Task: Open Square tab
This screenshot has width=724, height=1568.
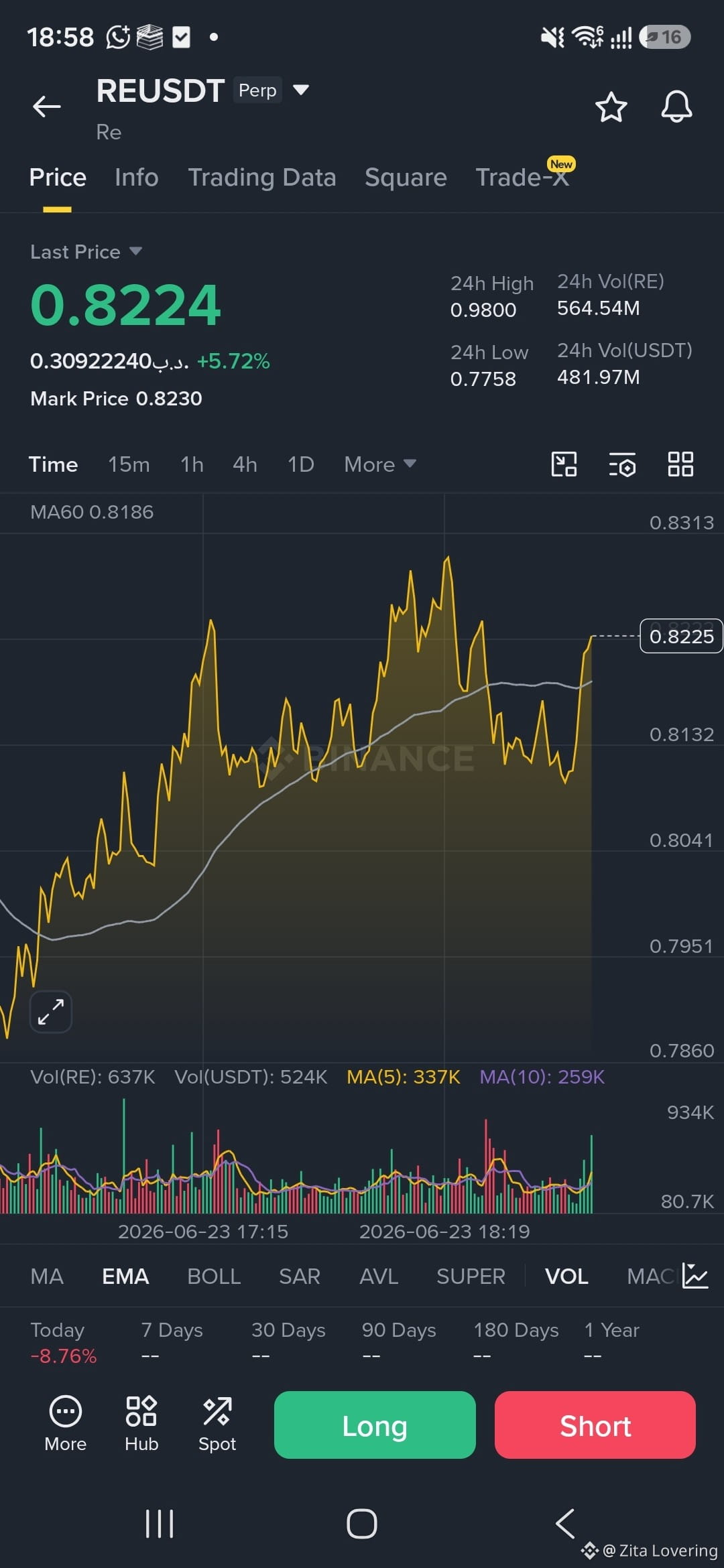Action: tap(406, 178)
